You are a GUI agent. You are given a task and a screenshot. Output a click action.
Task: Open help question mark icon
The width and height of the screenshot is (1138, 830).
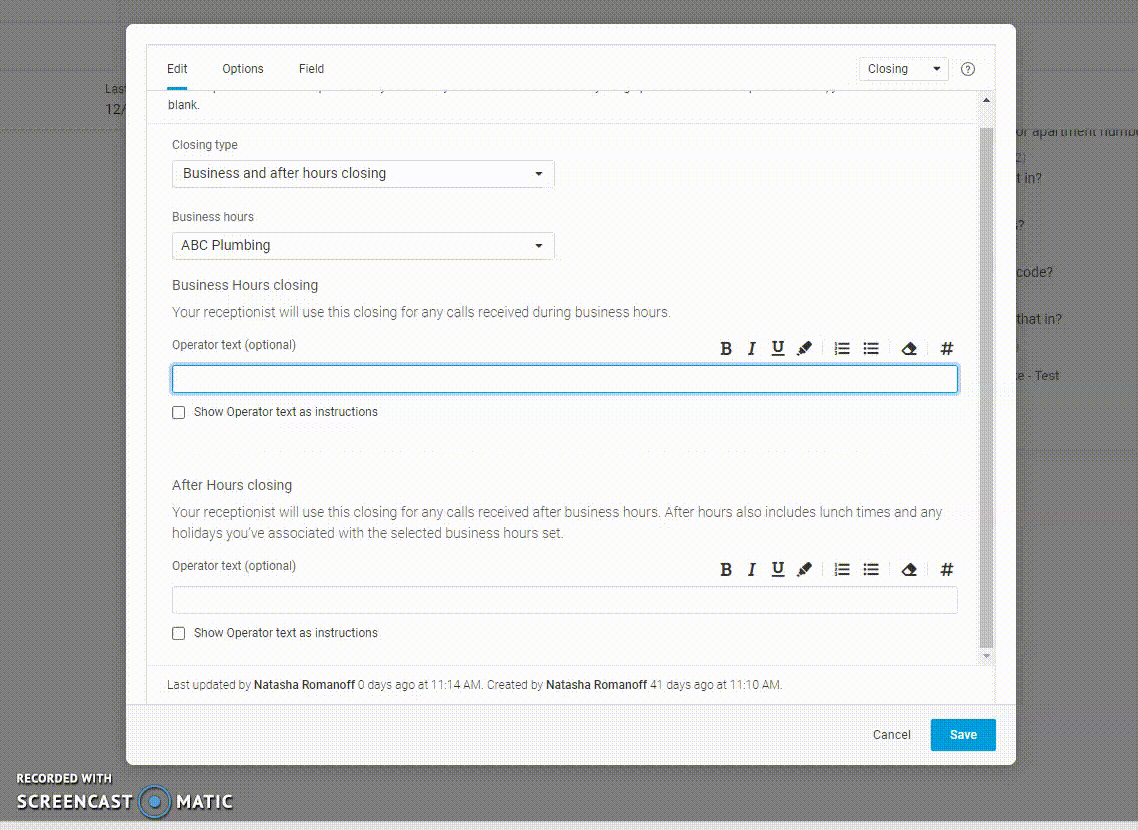[967, 69]
